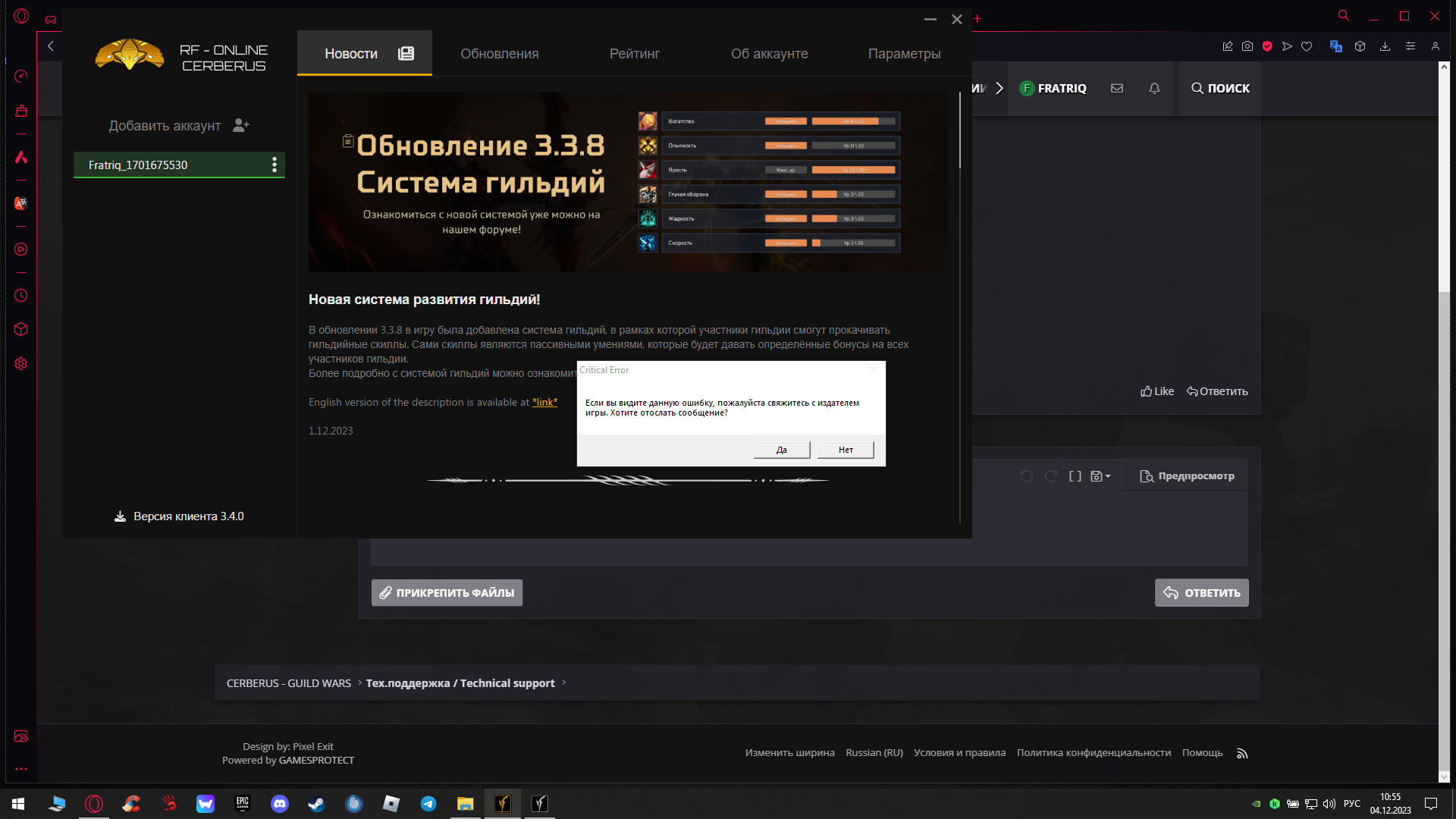Open the forum ПОИСК search
This screenshot has height=819, width=1456.
coord(1220,89)
